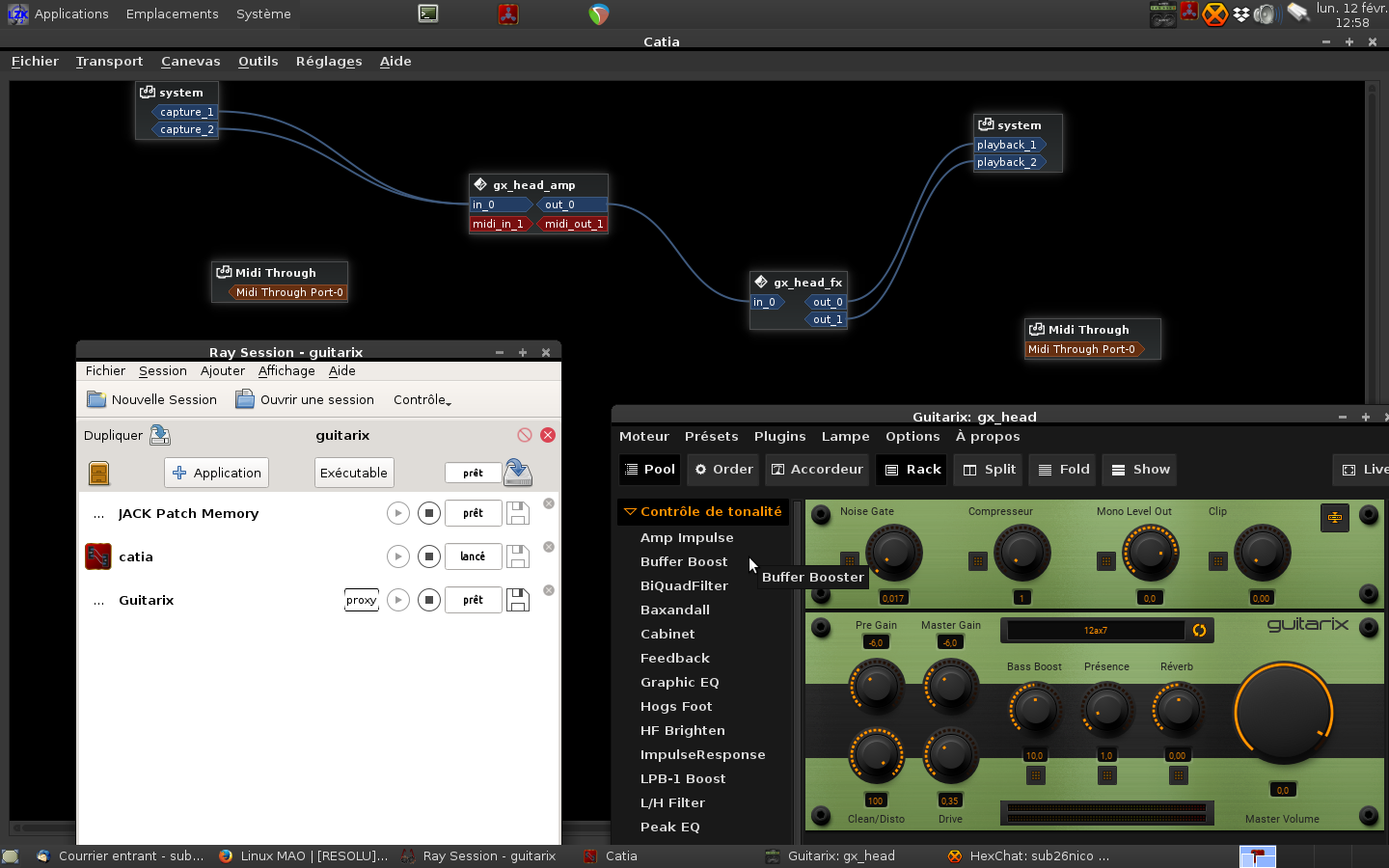Collapse the Contrôle de tonalité category
This screenshot has height=868, width=1389.
(x=630, y=511)
